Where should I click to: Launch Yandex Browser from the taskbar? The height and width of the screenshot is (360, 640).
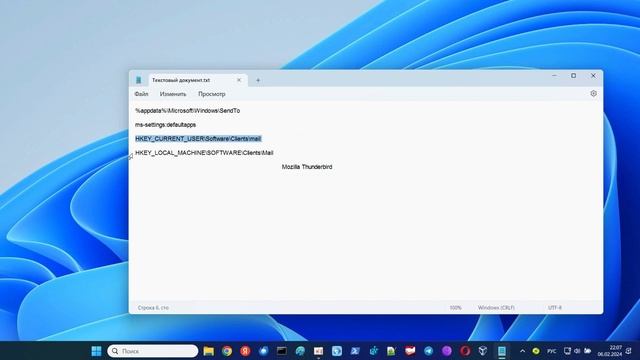click(245, 351)
